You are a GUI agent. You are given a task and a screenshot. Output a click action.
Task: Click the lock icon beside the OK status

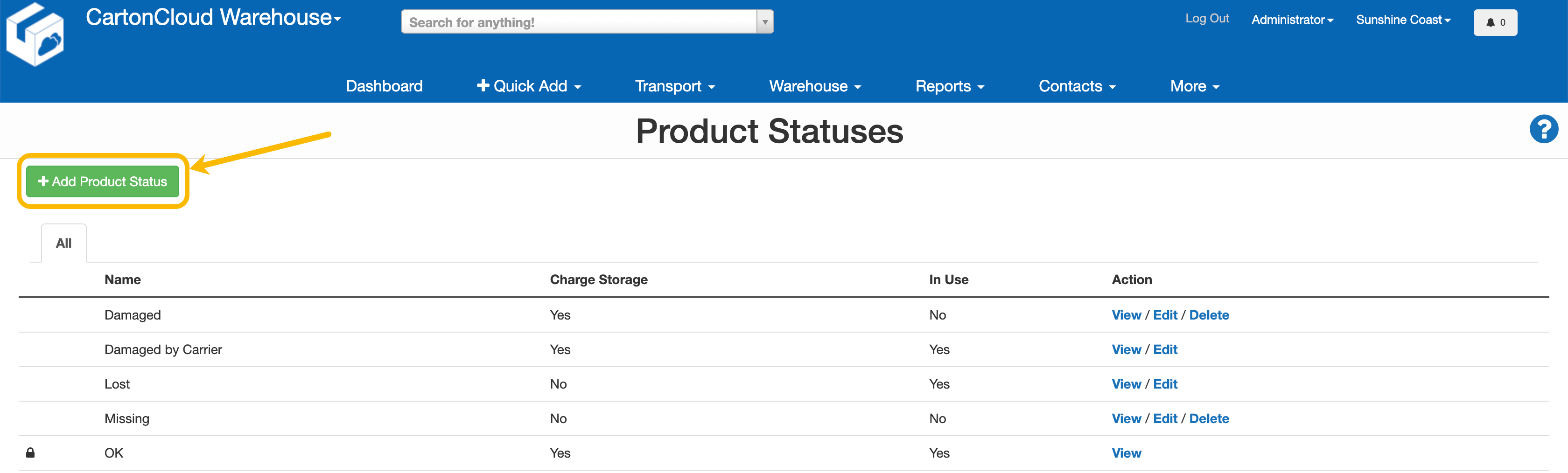[x=30, y=452]
